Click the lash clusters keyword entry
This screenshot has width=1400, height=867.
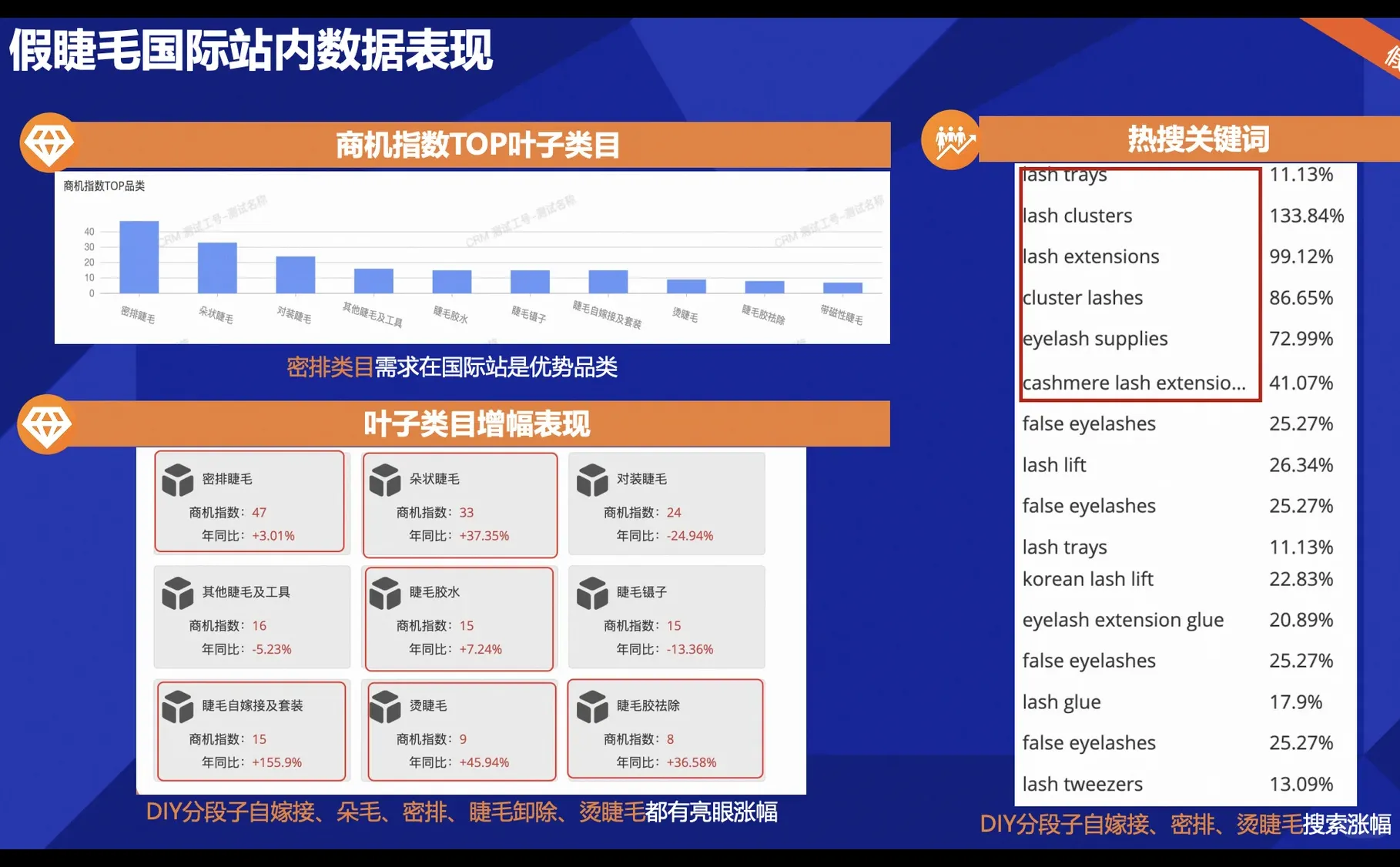tap(1077, 216)
